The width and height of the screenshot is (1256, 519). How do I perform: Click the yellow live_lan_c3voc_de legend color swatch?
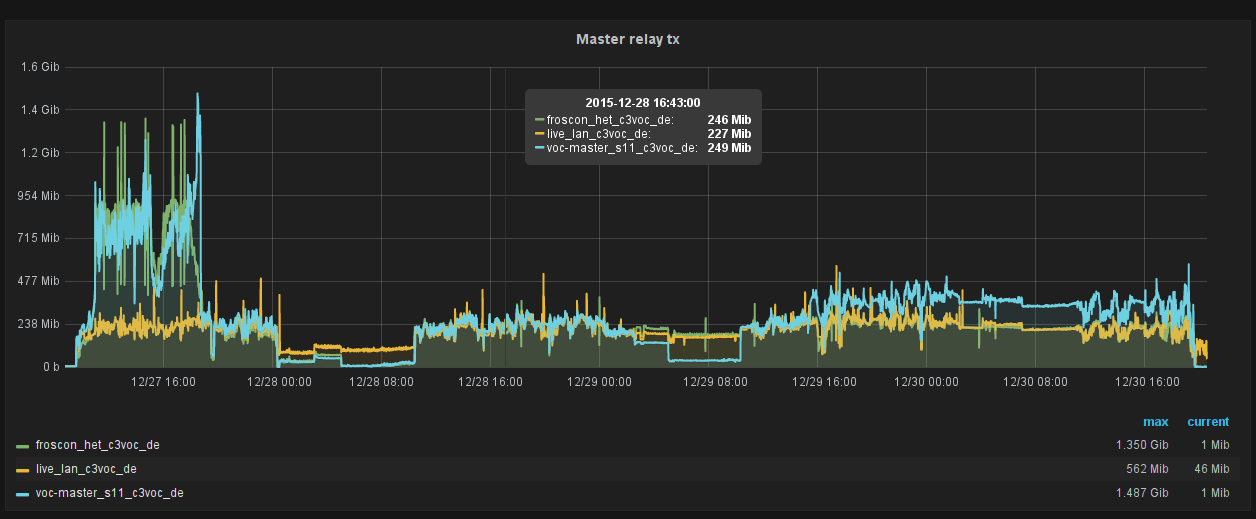click(23, 470)
